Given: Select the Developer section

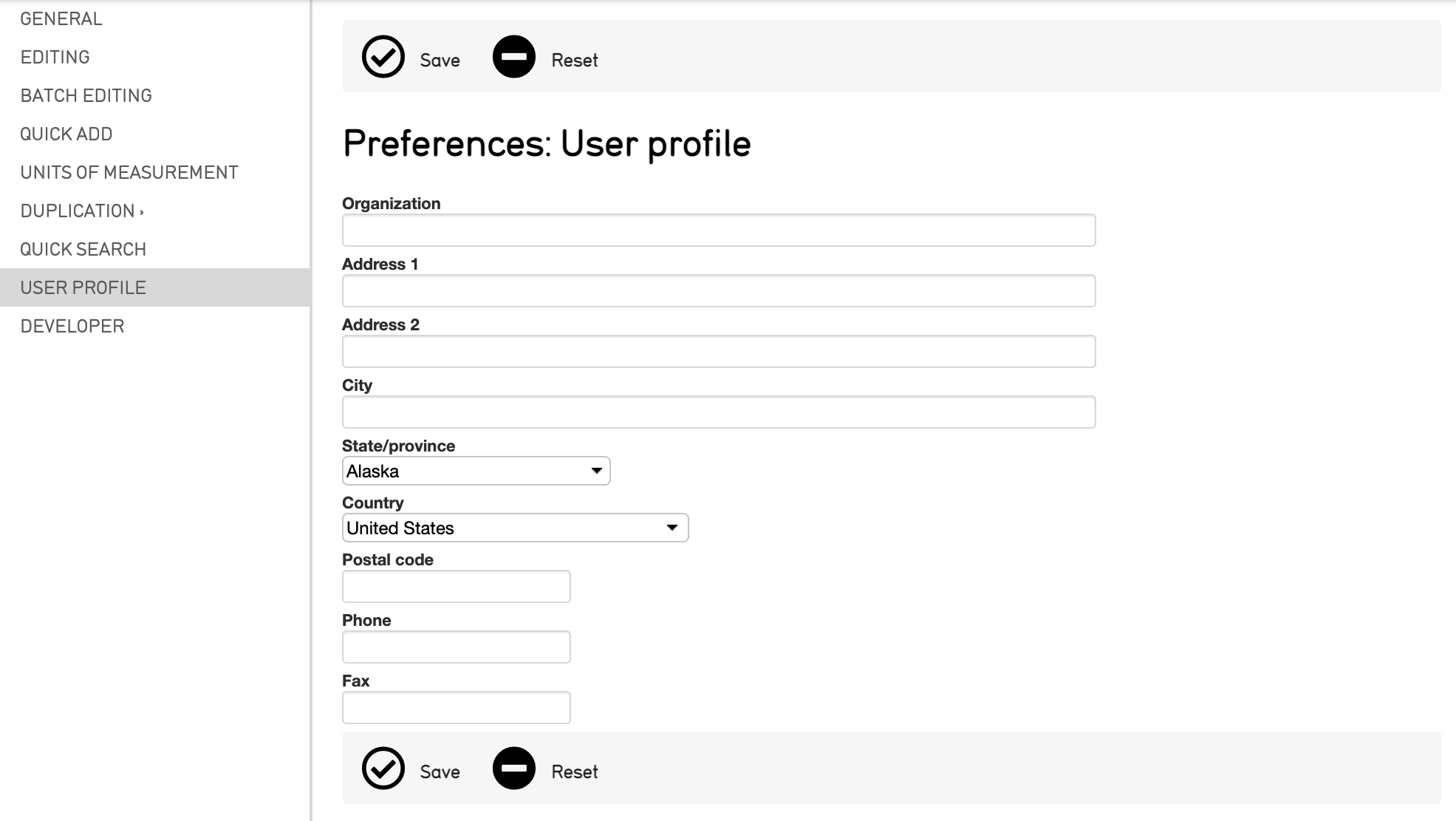Looking at the screenshot, I should point(72,326).
